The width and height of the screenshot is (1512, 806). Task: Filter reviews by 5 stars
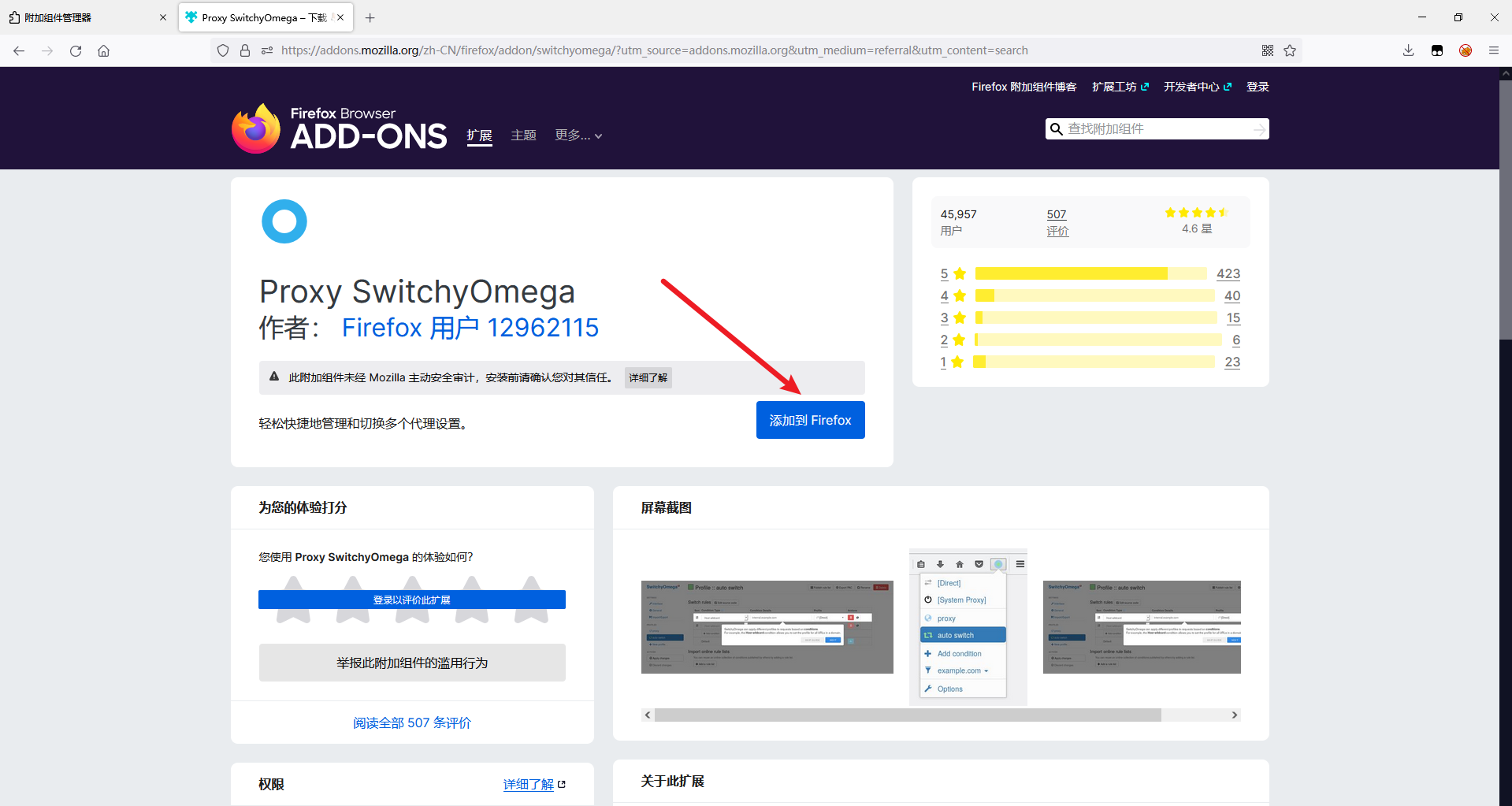[x=953, y=273]
